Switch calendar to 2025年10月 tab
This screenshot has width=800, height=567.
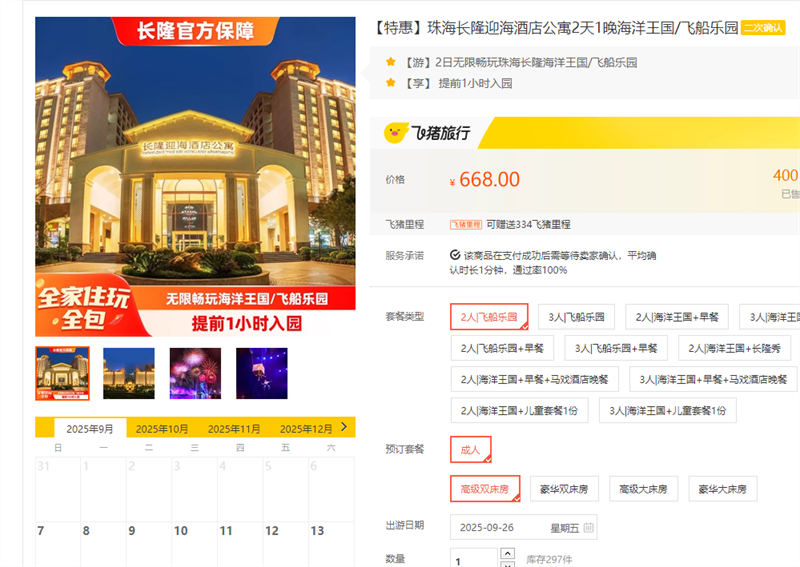pos(162,429)
